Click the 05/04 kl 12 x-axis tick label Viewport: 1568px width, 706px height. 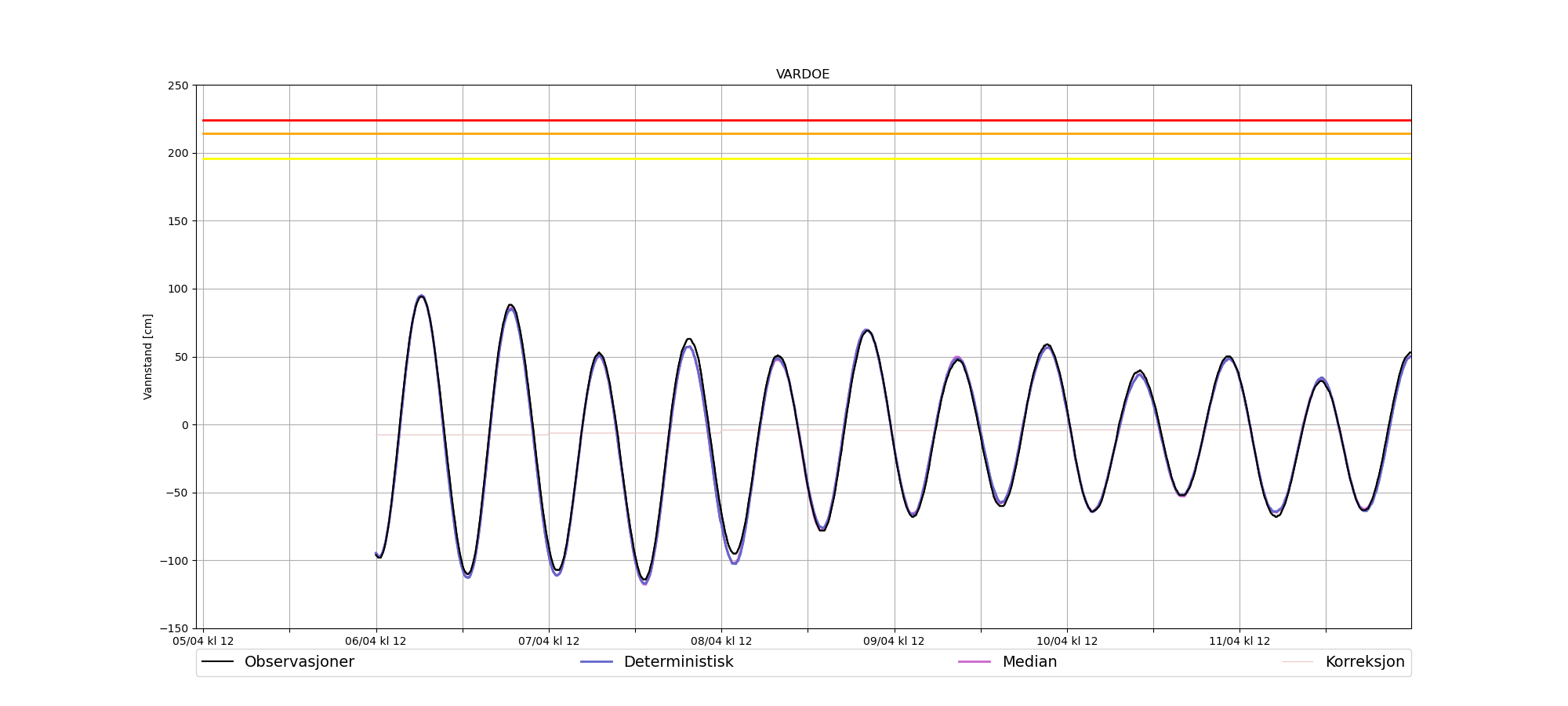coord(203,641)
